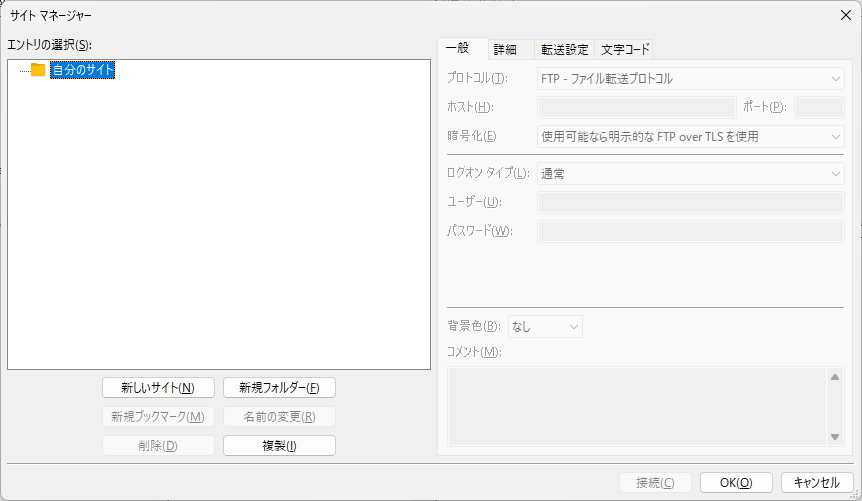Open the プロトコル dropdown
Image resolution: width=862 pixels, height=501 pixels.
[690, 79]
